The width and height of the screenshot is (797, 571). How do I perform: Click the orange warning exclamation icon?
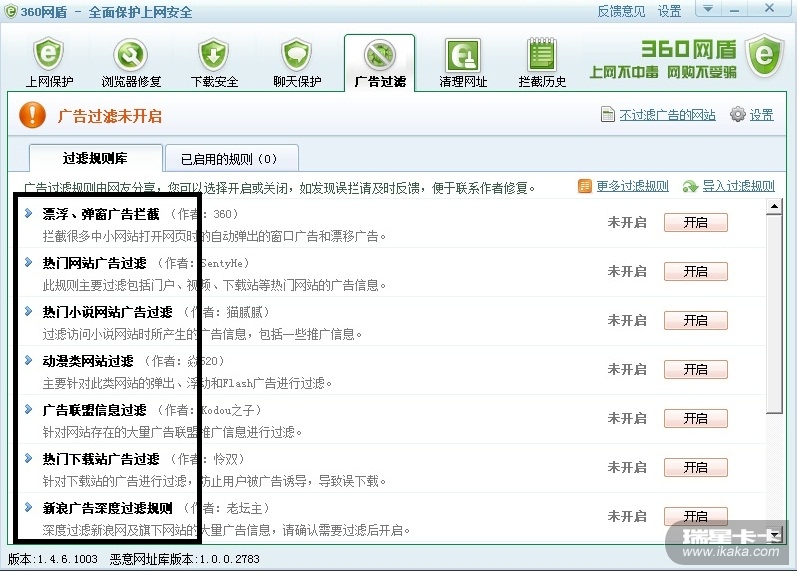pos(33,115)
